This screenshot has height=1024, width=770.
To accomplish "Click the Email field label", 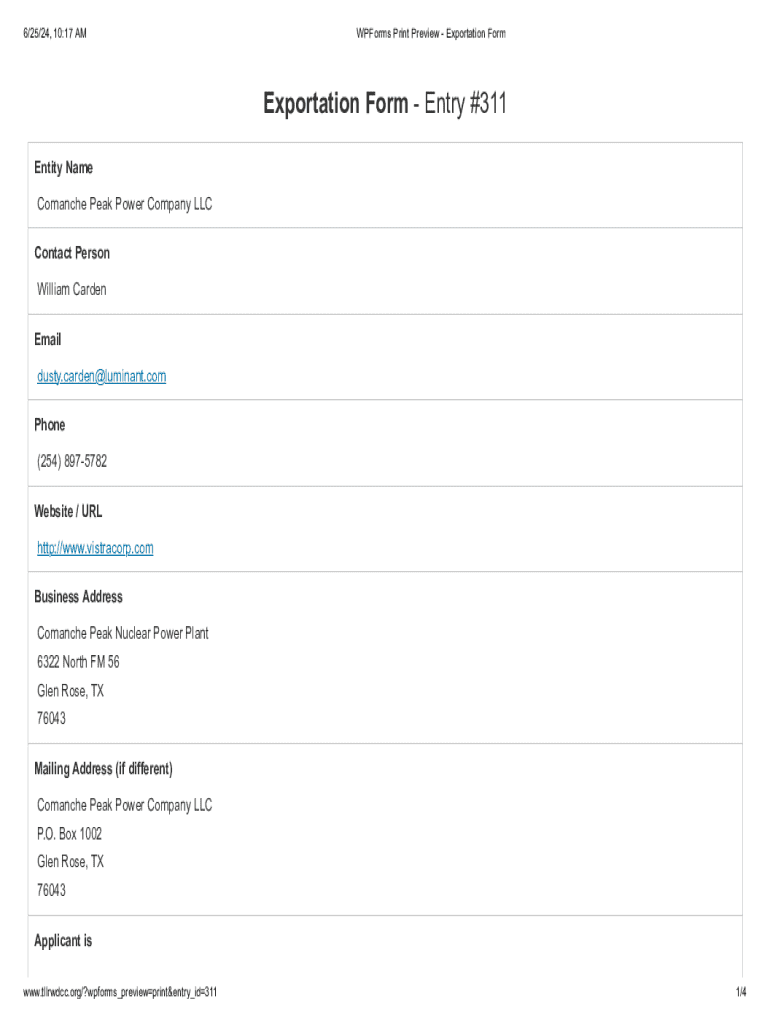I will pyautogui.click(x=48, y=340).
